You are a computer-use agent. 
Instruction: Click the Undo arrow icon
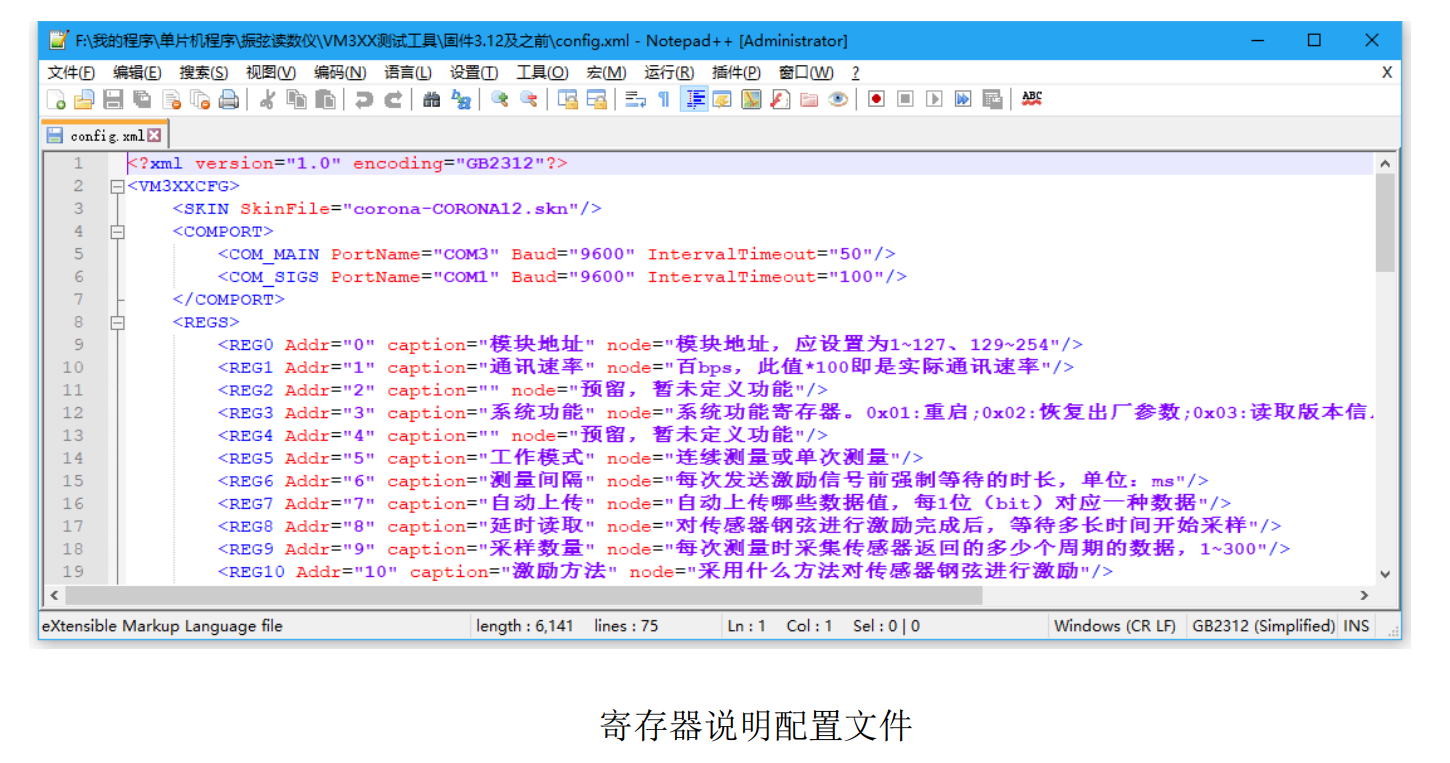coord(364,99)
